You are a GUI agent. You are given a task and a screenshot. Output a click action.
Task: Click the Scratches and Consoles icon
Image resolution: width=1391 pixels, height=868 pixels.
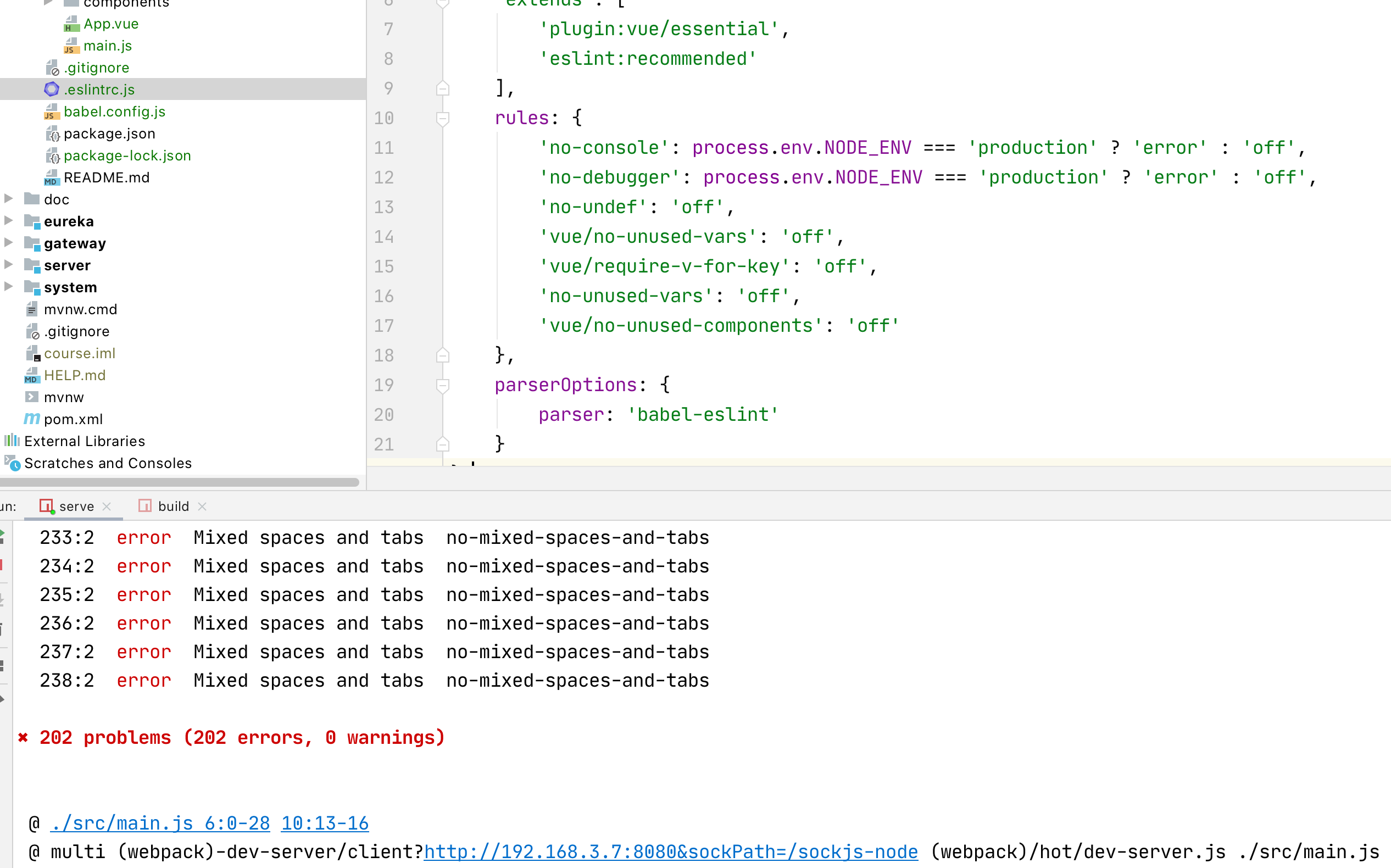coord(12,463)
